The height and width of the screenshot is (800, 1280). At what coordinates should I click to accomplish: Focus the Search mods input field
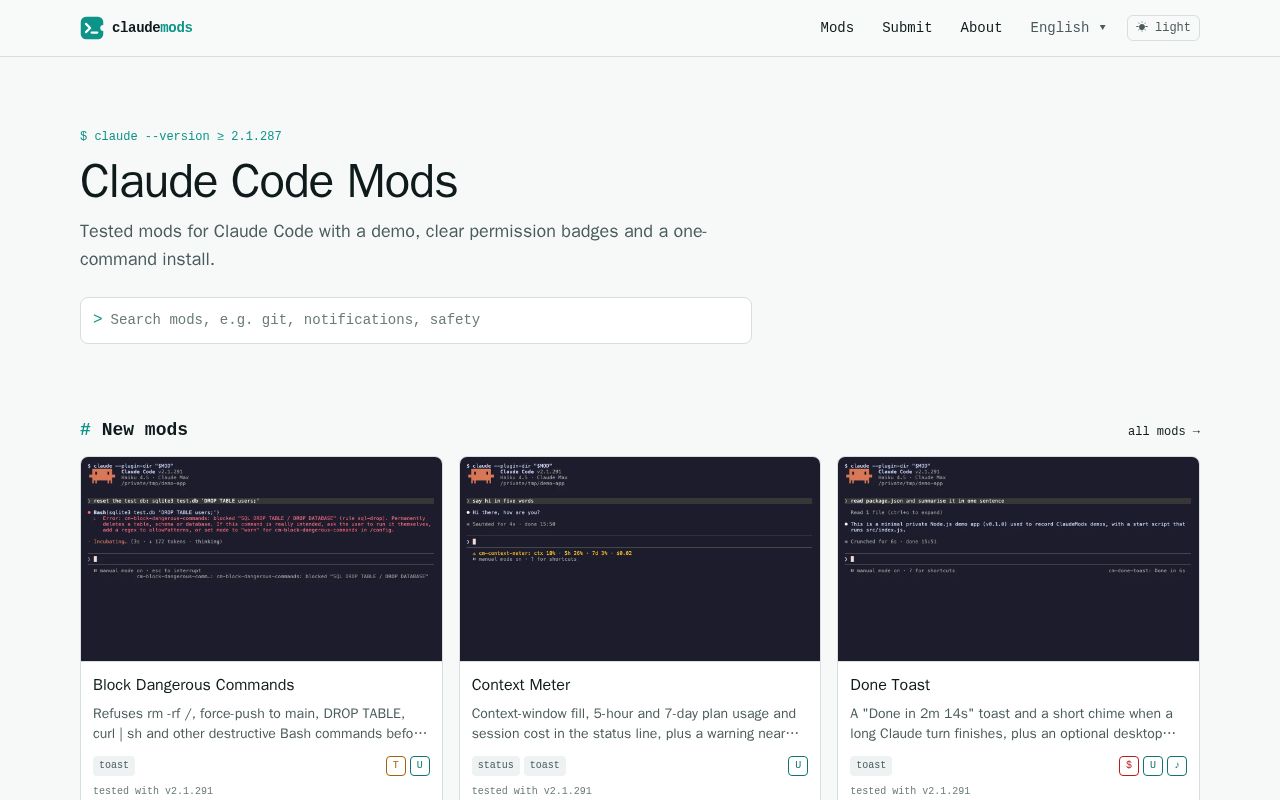(416, 320)
